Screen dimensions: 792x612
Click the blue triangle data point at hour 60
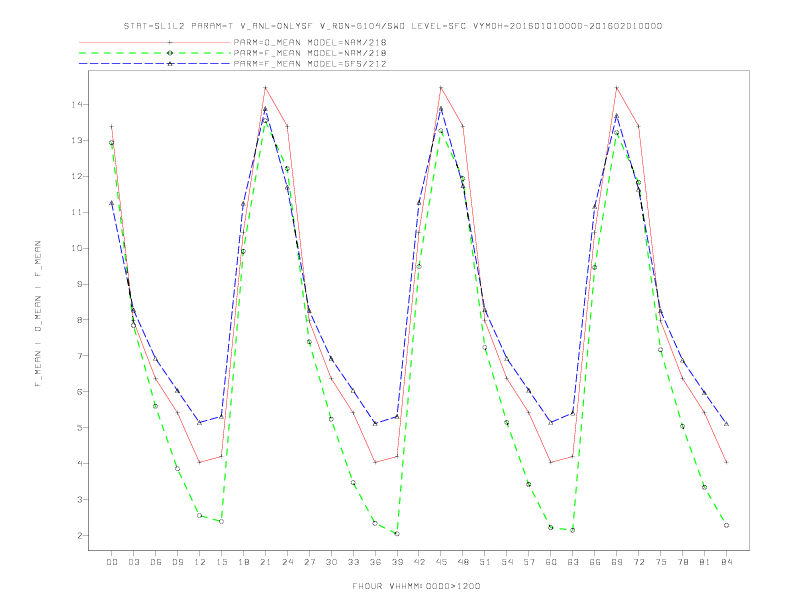551,422
